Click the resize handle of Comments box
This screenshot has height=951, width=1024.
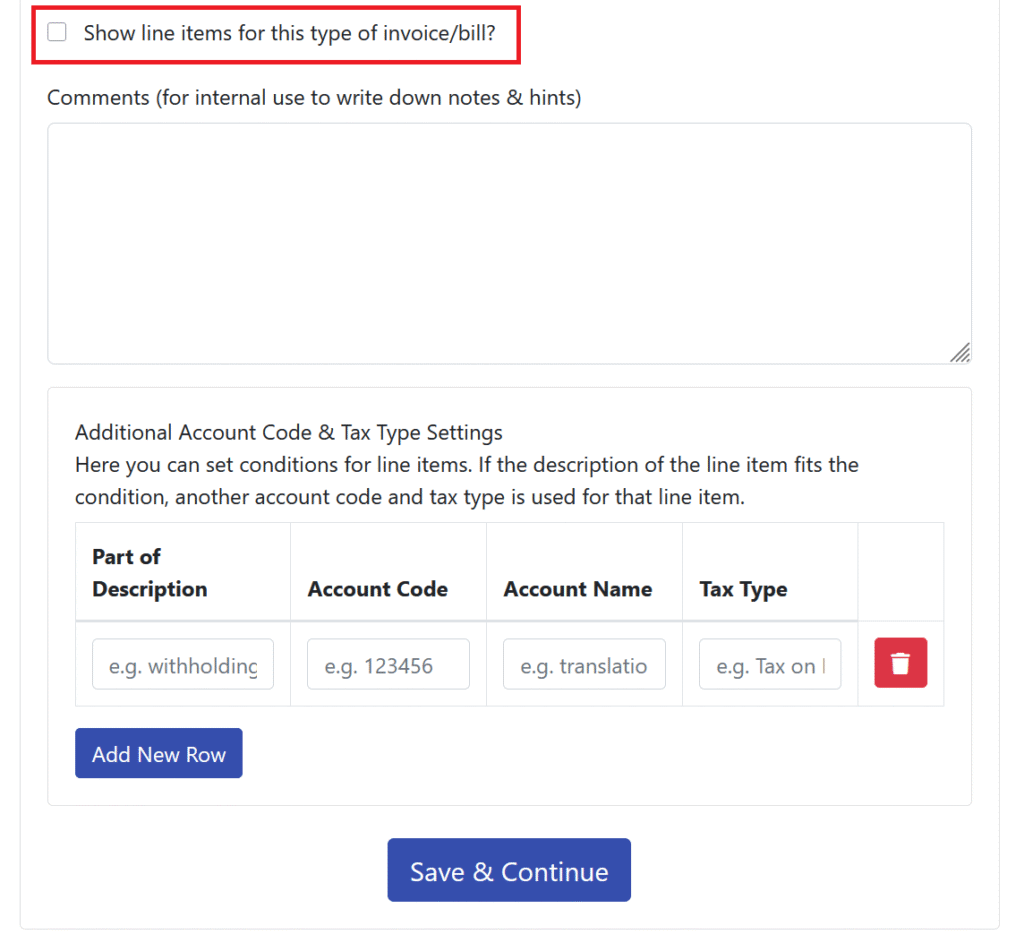[960, 353]
